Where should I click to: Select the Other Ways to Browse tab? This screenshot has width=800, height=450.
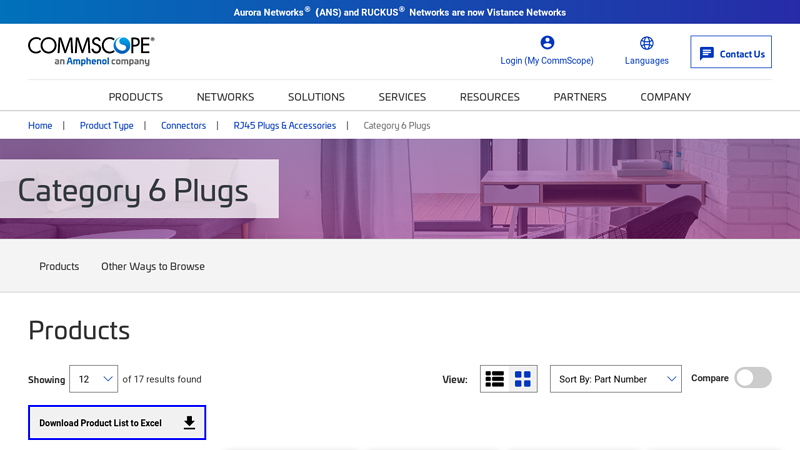[x=153, y=266]
